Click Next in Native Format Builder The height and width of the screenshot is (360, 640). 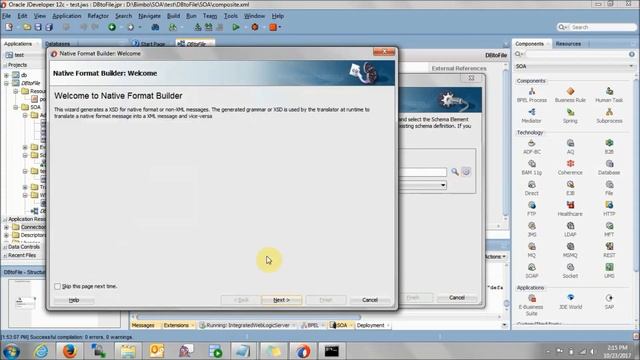[x=282, y=300]
